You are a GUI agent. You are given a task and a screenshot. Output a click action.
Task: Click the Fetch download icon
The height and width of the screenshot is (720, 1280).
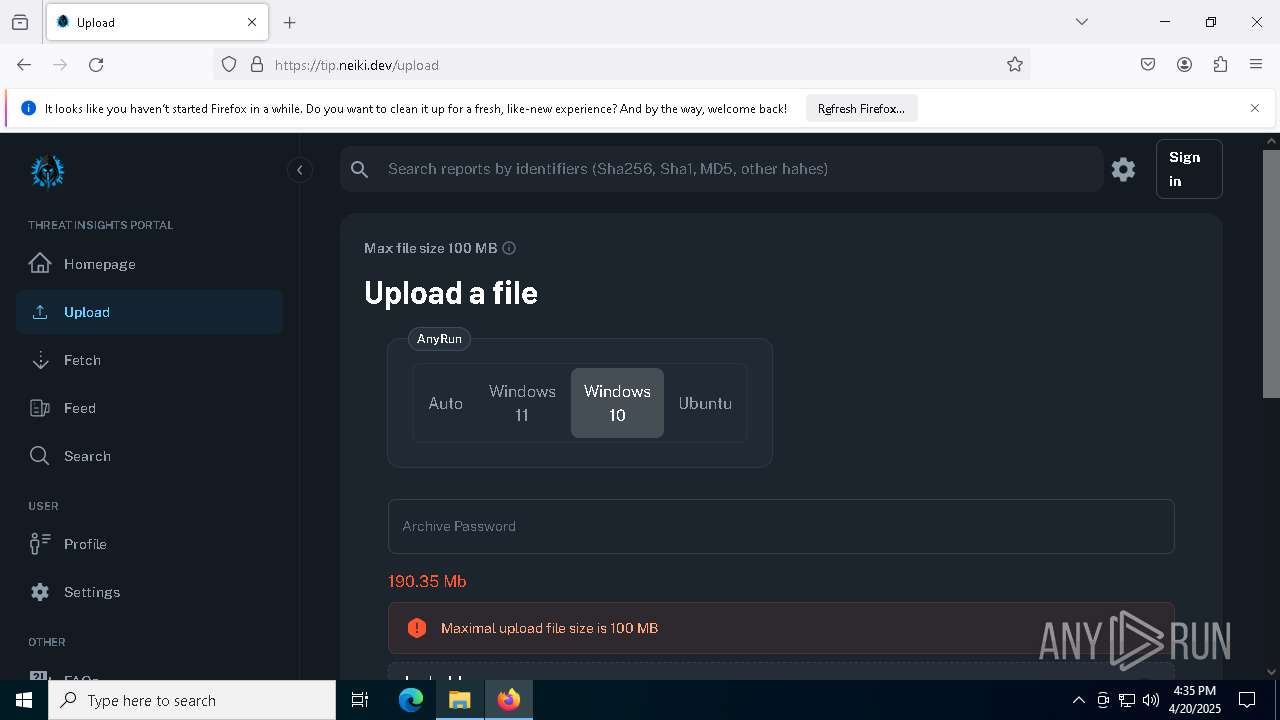coord(40,360)
